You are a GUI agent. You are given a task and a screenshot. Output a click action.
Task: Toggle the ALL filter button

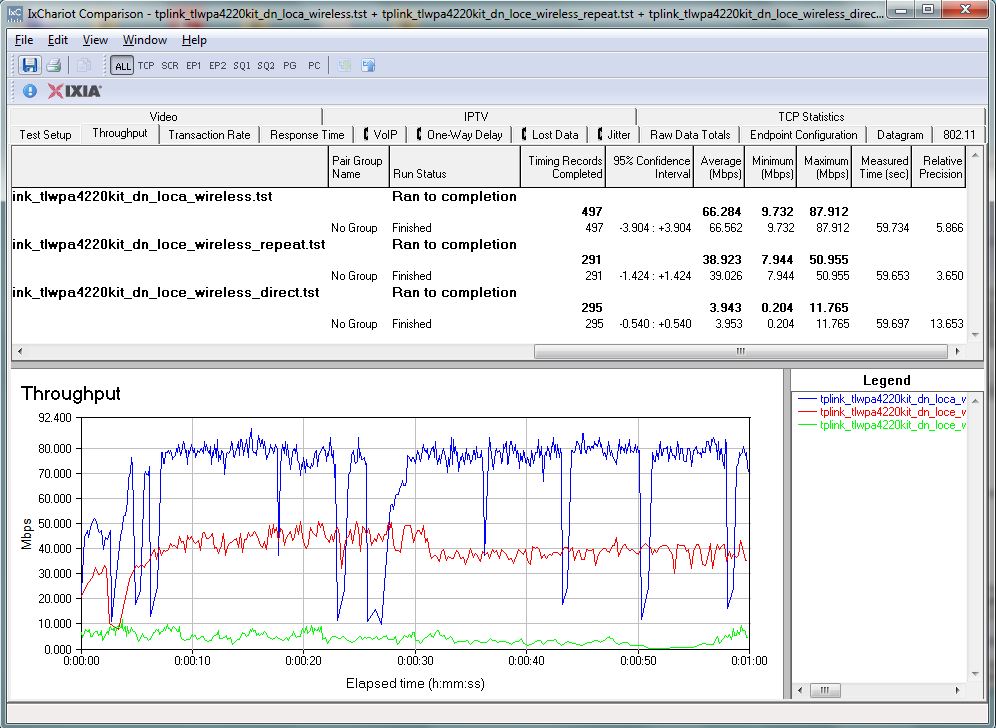coord(122,65)
